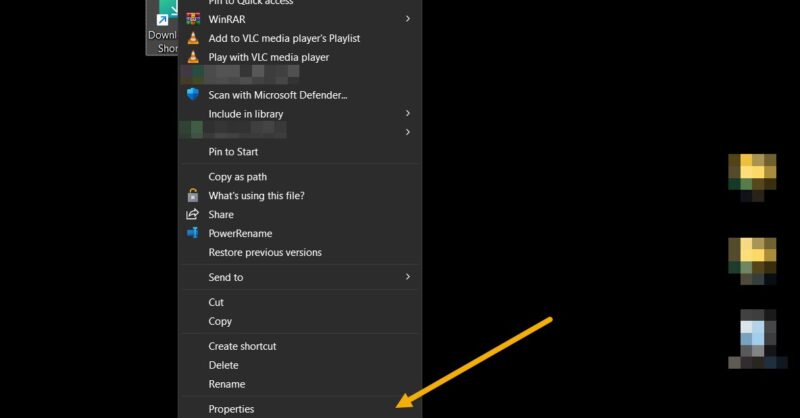Select Scan with Microsoft Defender

[300, 95]
